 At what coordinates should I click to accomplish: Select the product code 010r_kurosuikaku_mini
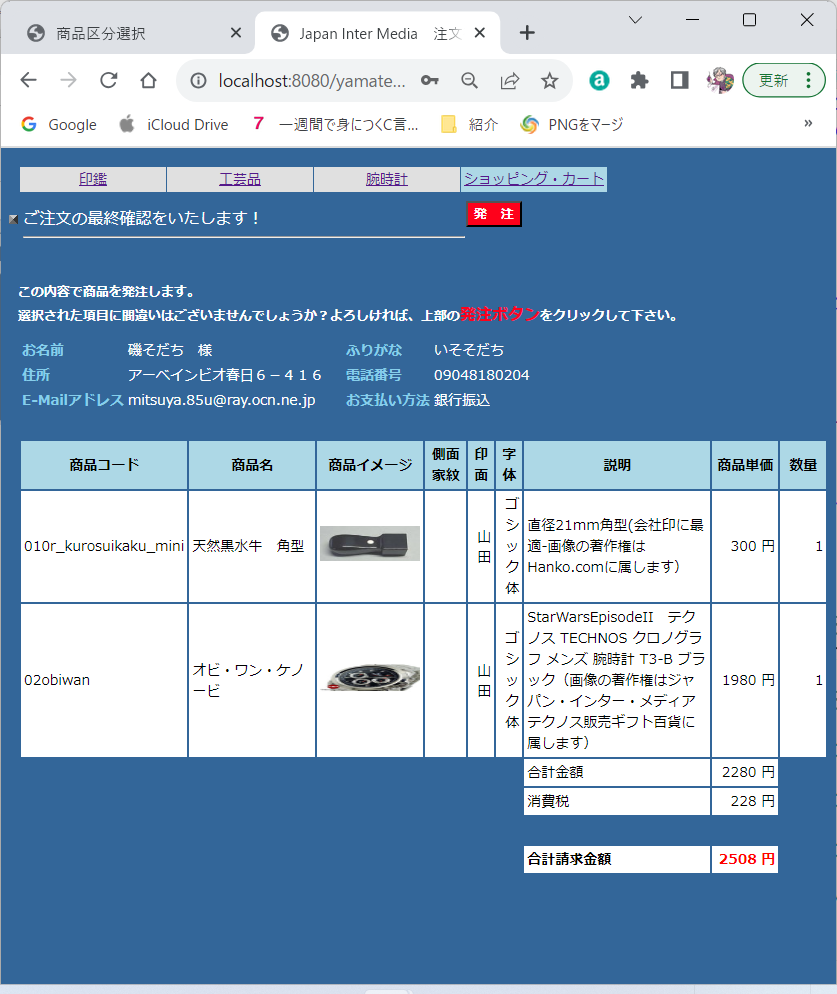104,546
